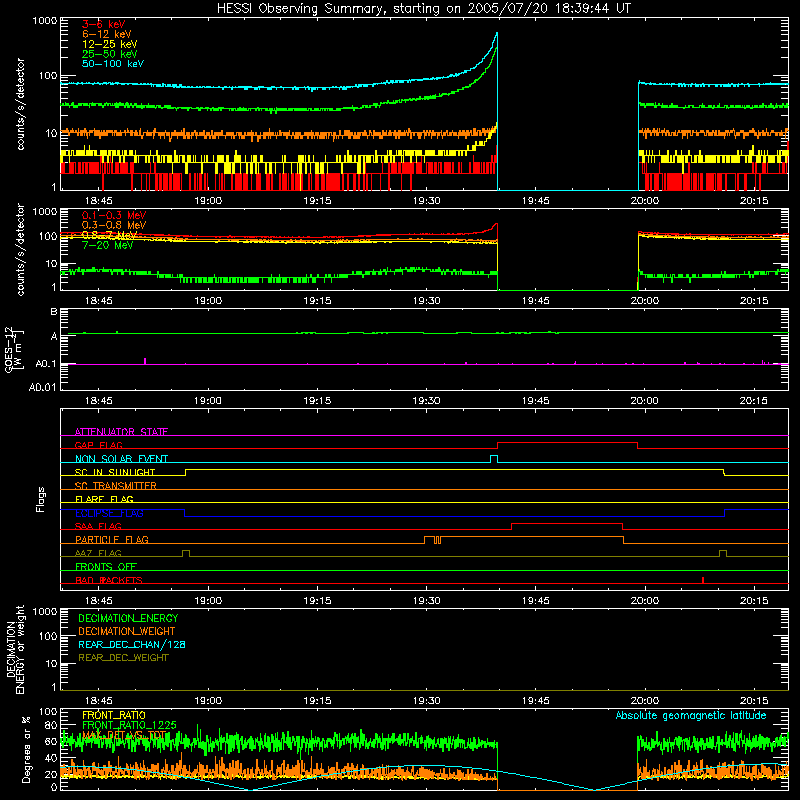Click the raised SAA_FLAG segment
The width and height of the screenshot is (800, 800).
click(x=567, y=523)
